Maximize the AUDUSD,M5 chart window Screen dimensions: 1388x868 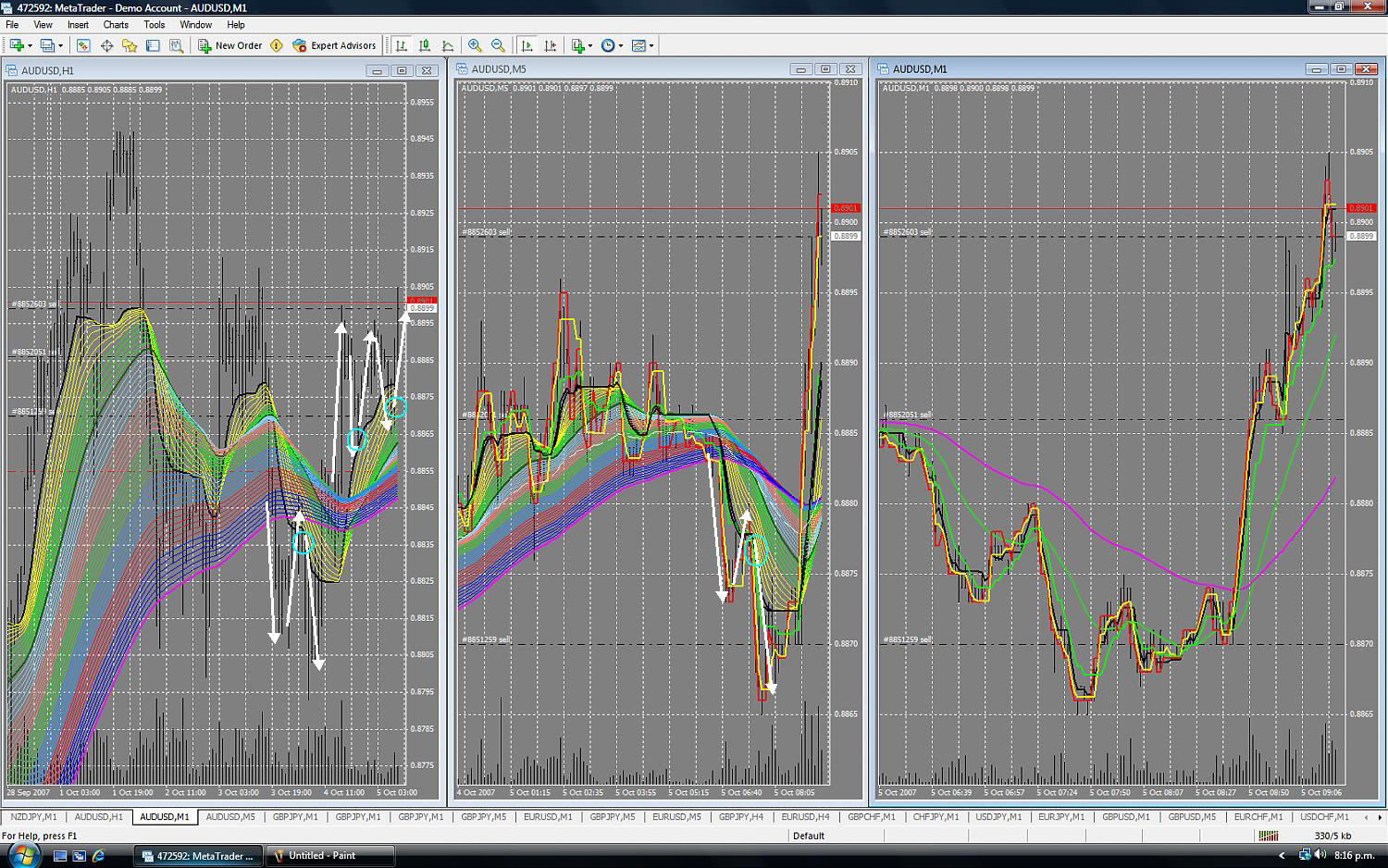[826, 69]
